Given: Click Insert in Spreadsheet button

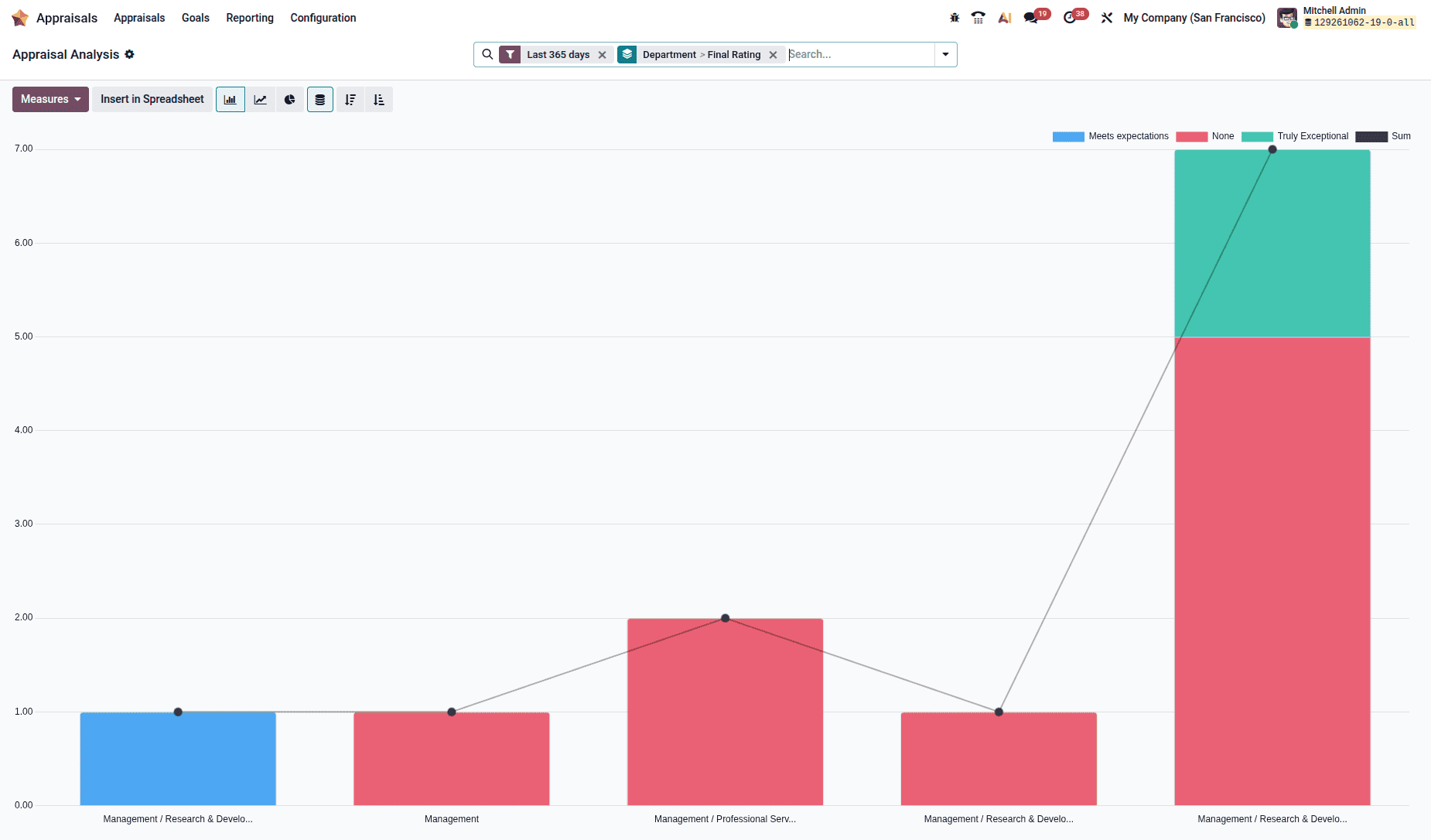Looking at the screenshot, I should [x=152, y=100].
